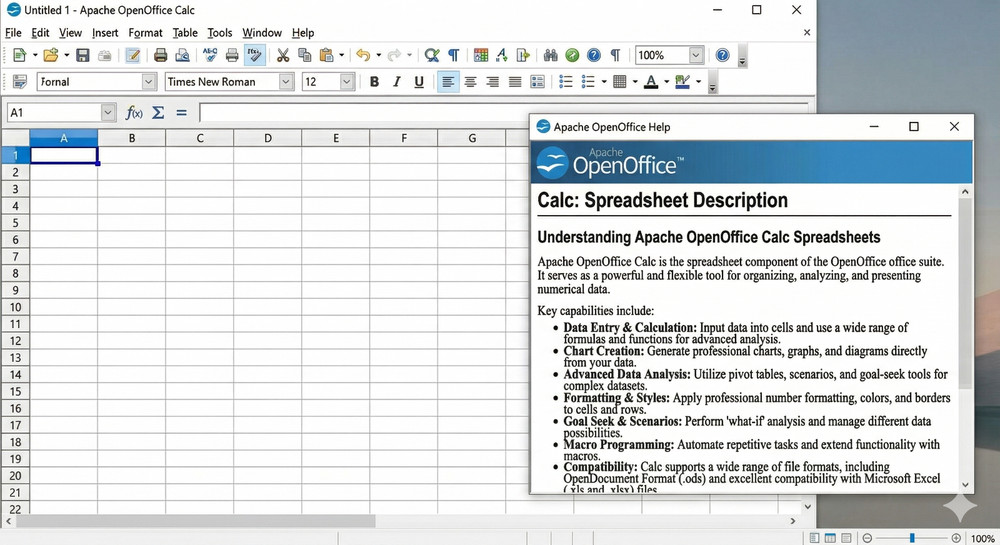
Task: Create a new document with the New icon
Action: [19, 55]
